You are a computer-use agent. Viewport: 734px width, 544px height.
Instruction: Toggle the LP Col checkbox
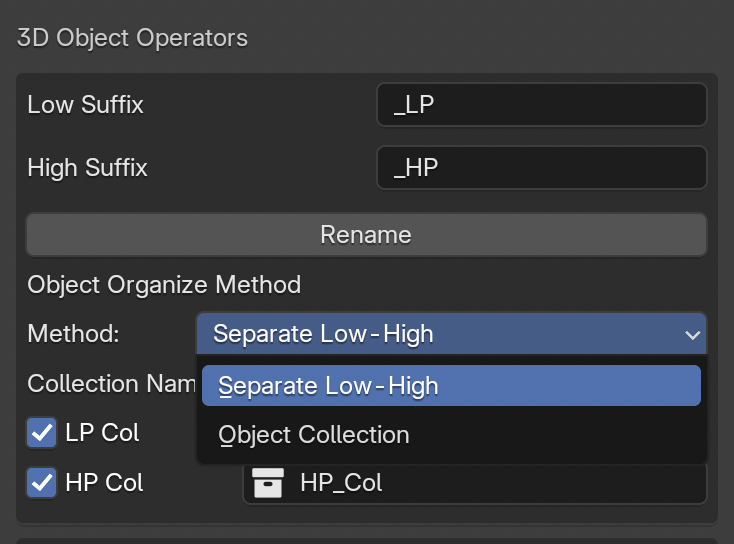[x=42, y=433]
